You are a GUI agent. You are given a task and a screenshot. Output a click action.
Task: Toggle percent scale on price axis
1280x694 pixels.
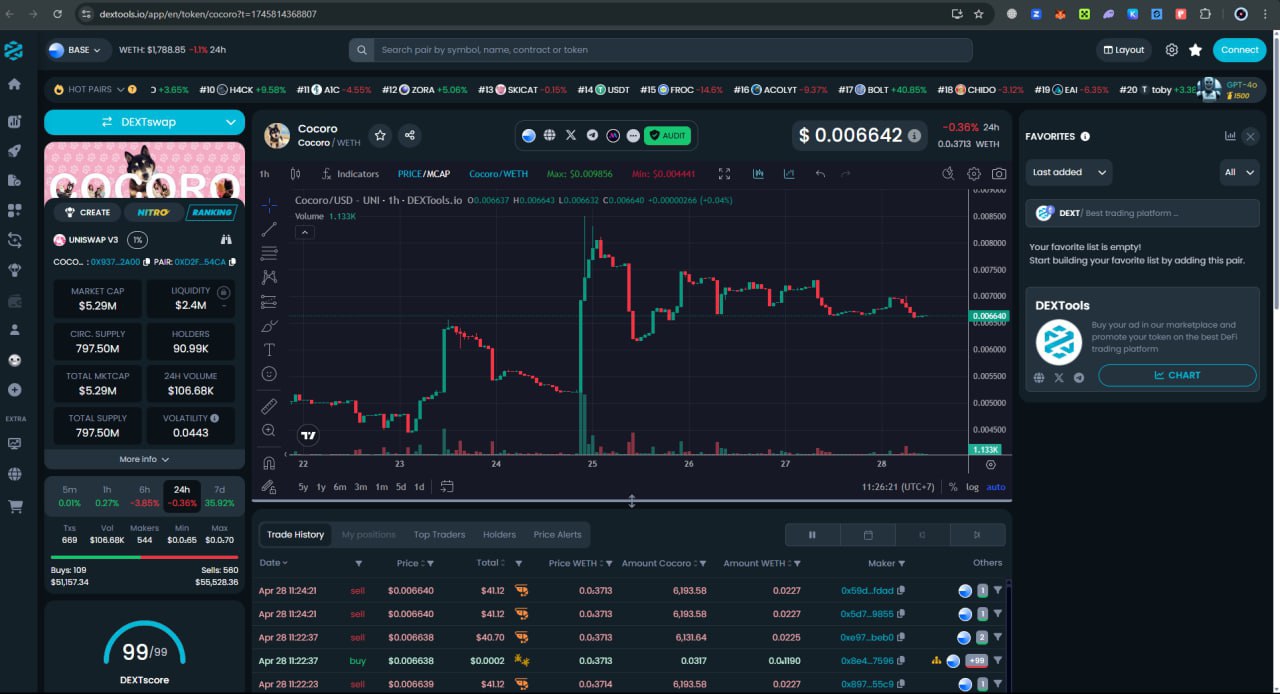(x=953, y=487)
